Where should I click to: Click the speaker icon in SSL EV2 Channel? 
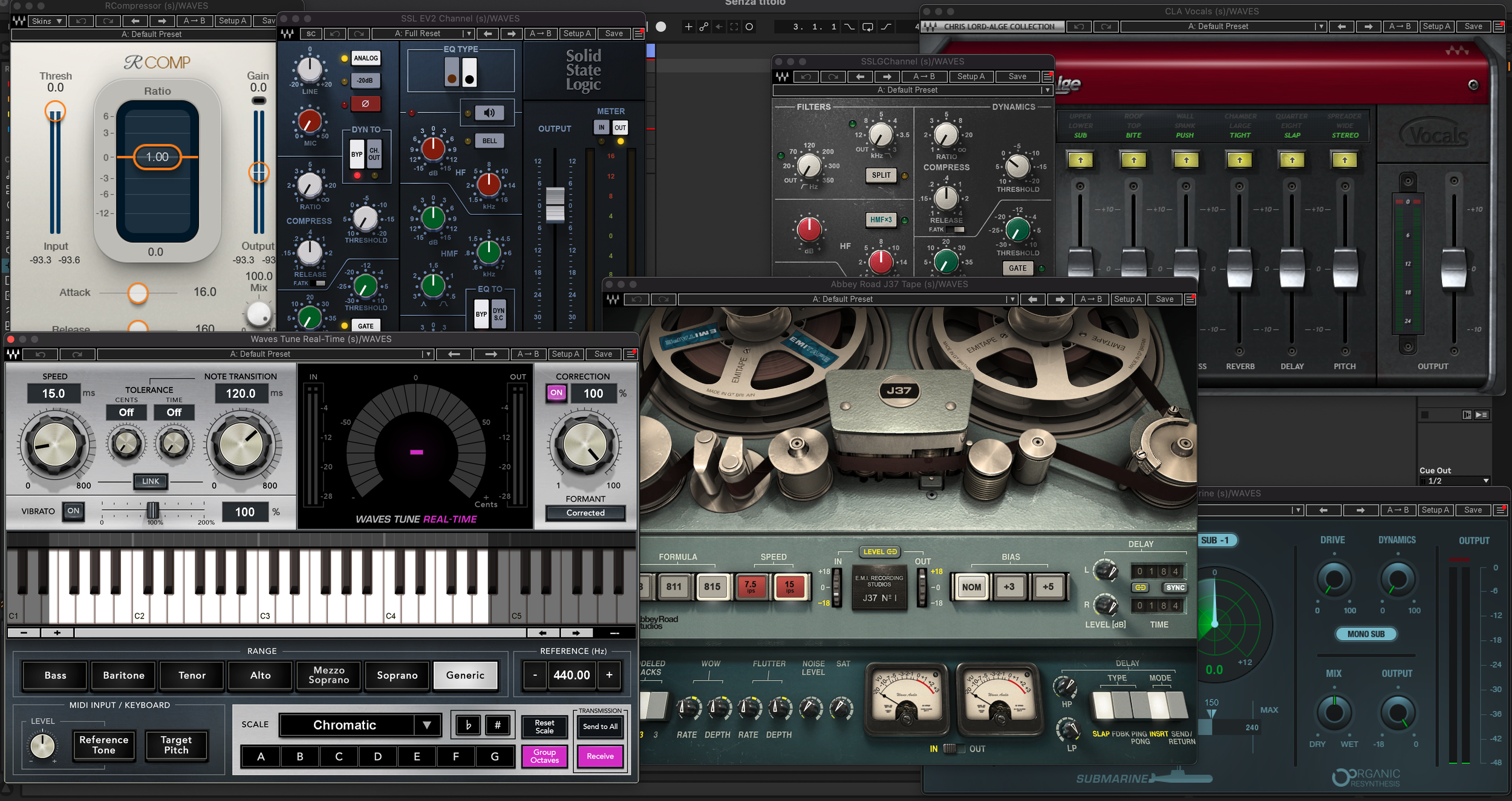[489, 112]
